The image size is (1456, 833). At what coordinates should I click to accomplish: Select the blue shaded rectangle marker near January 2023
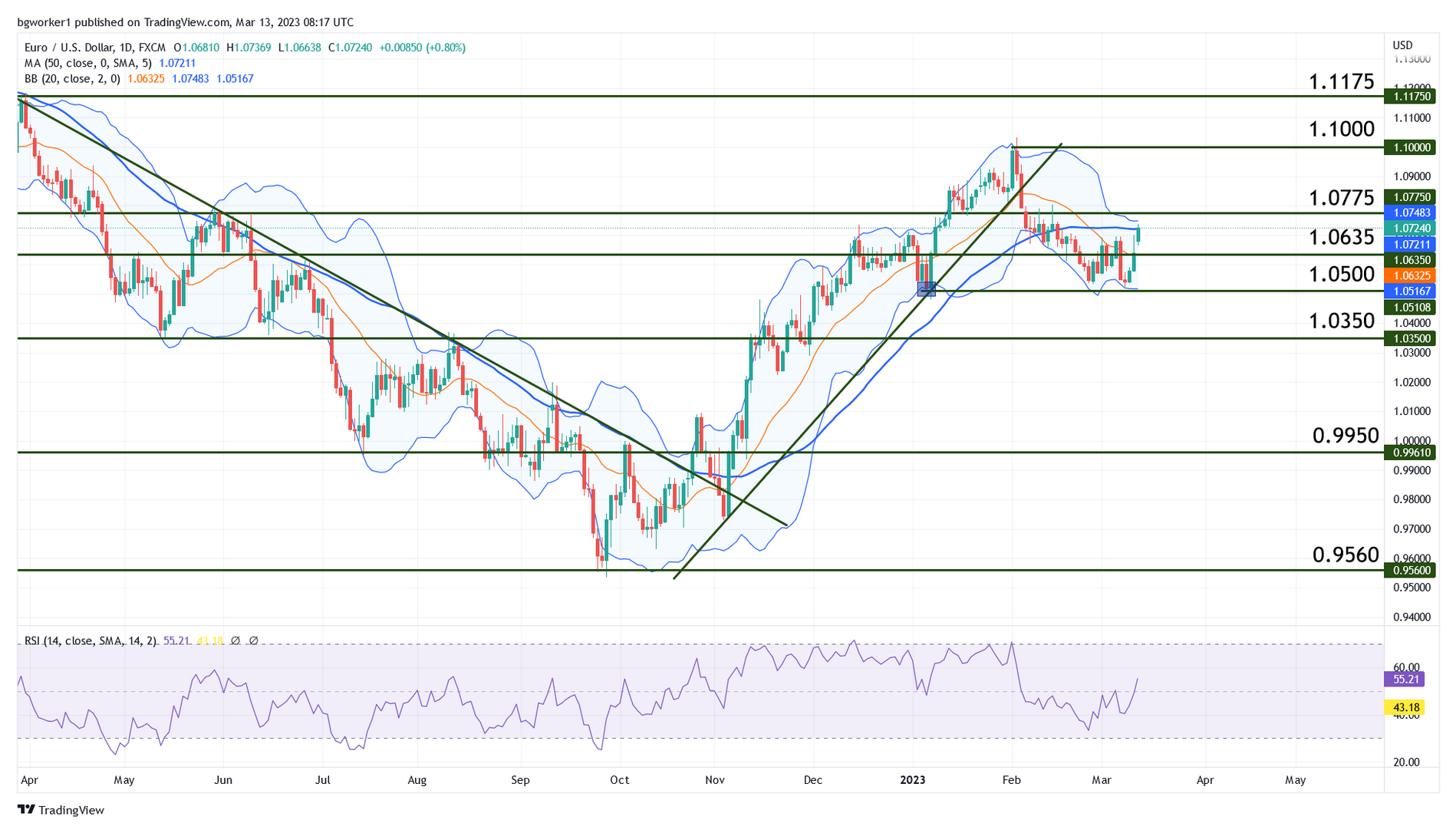[927, 289]
